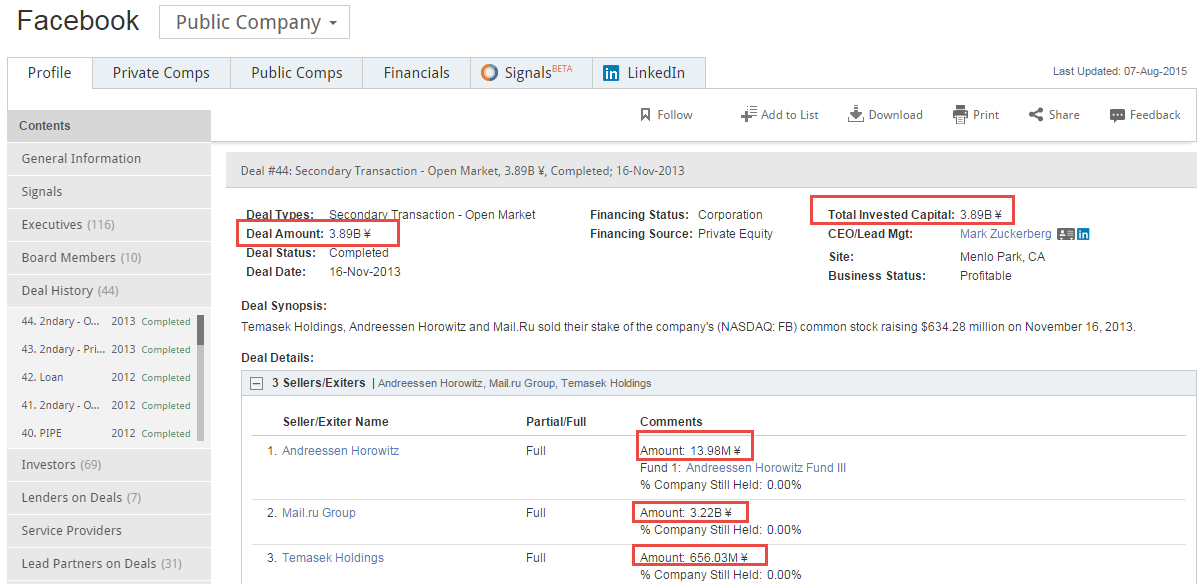Switch to the Private Comps tab

pos(161,73)
